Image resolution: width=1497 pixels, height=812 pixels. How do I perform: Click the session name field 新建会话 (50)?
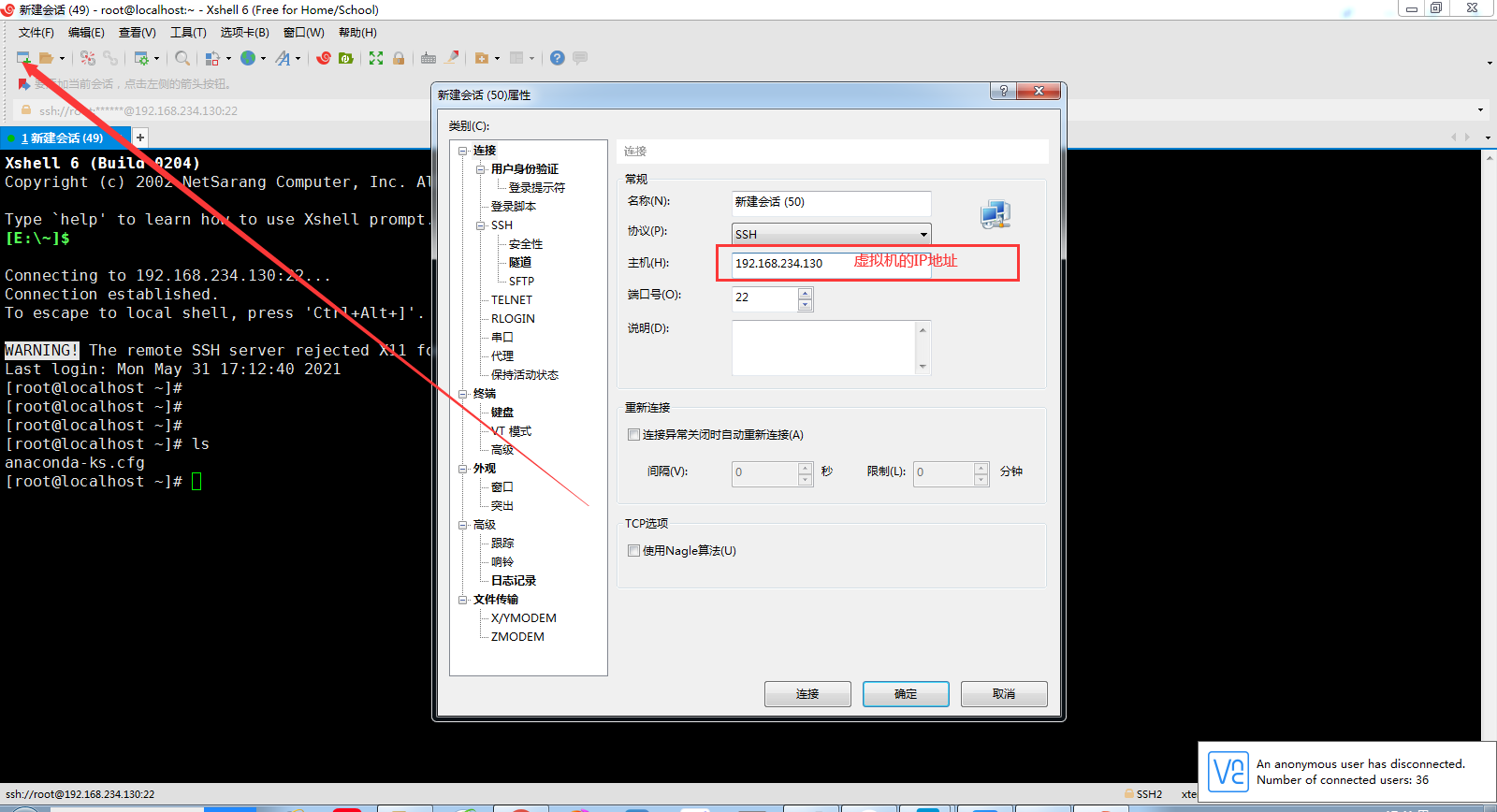[x=832, y=202]
